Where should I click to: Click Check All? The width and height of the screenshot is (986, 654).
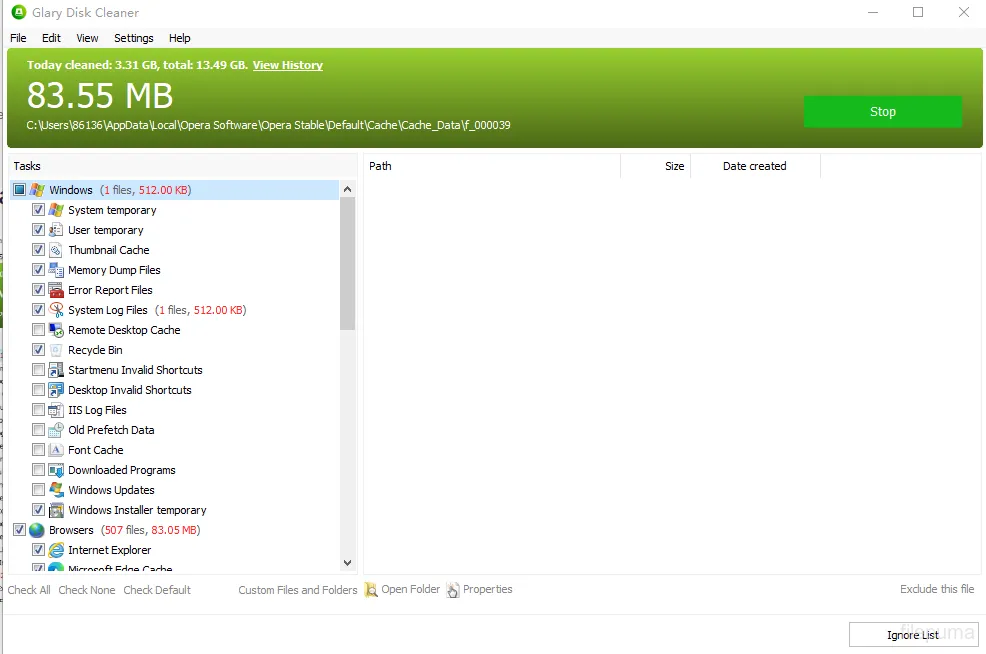tap(29, 590)
